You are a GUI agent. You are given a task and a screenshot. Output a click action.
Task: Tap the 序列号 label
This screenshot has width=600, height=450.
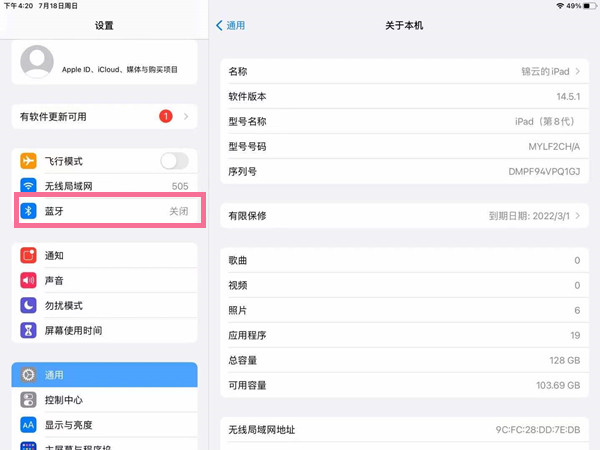242,171
